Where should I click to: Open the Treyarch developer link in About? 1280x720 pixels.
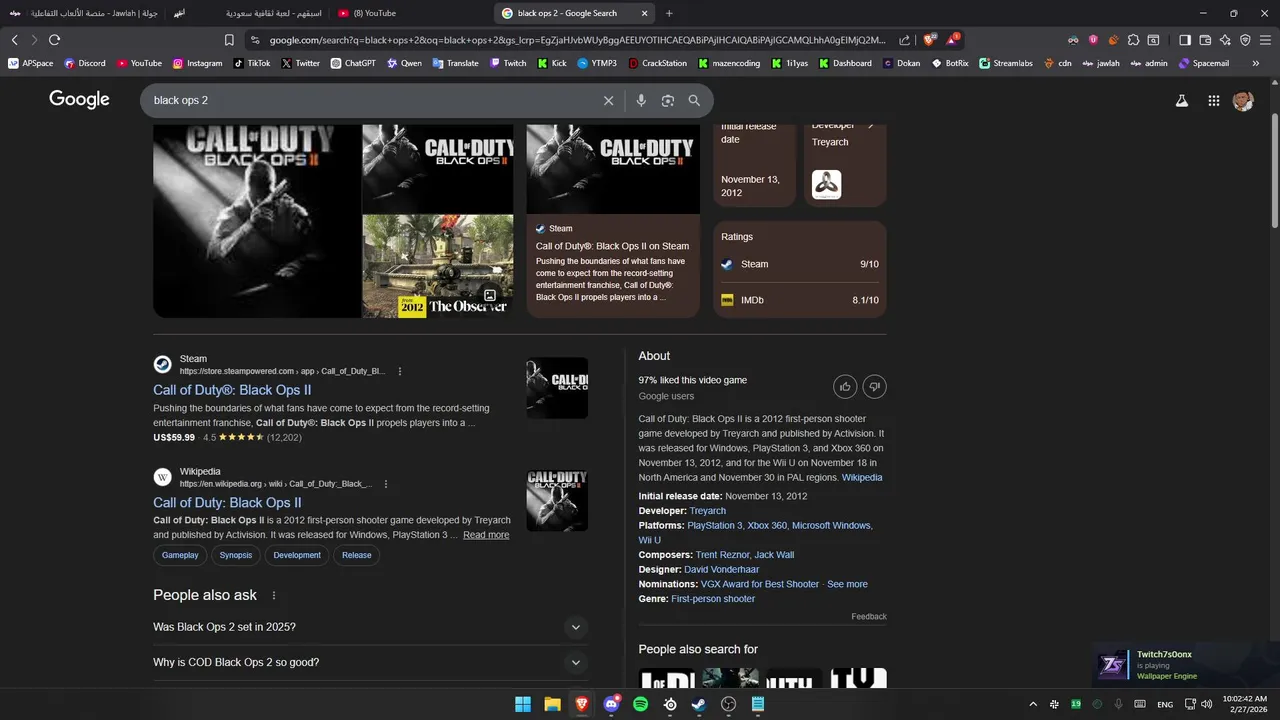point(708,511)
